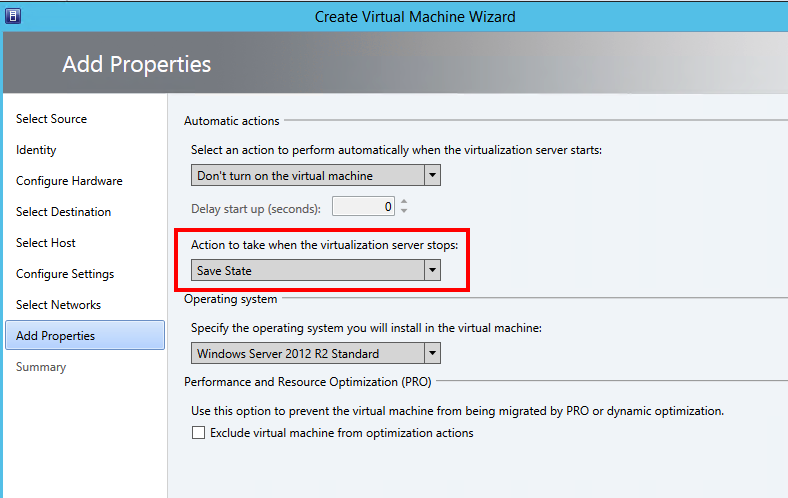The width and height of the screenshot is (788, 498).
Task: Increase delay start up seconds spinner
Action: [x=404, y=202]
